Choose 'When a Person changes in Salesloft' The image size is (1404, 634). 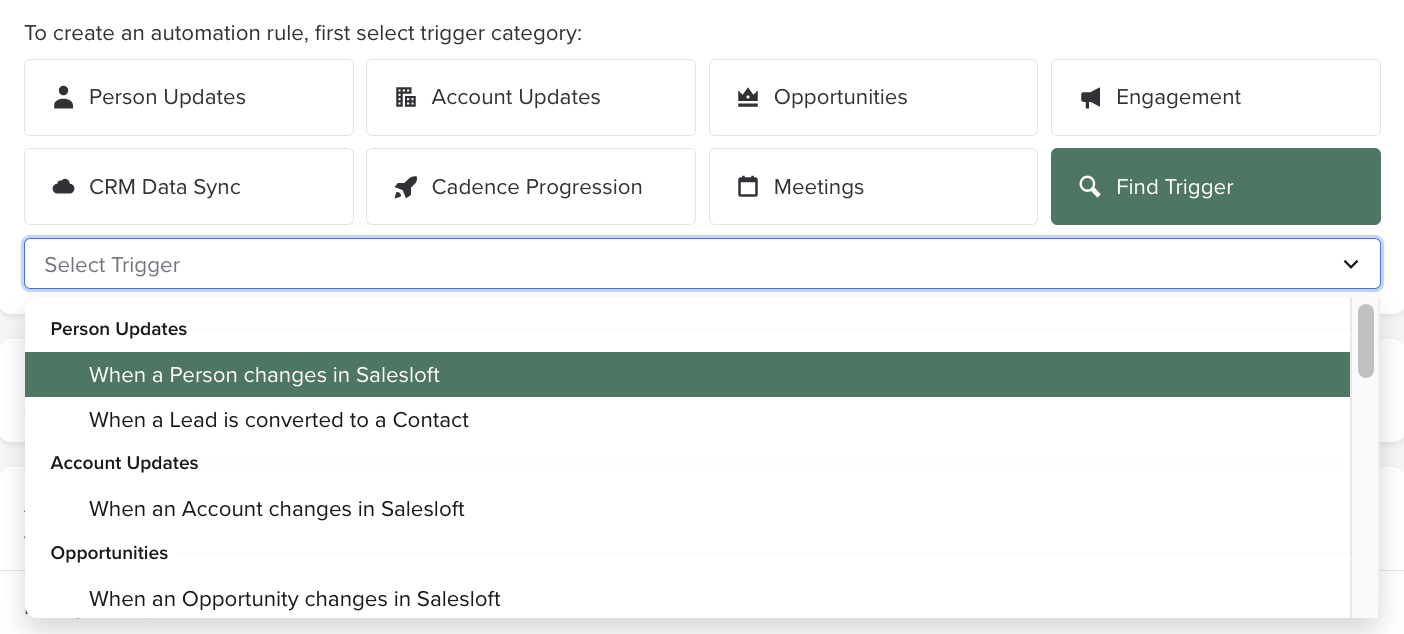(x=264, y=375)
